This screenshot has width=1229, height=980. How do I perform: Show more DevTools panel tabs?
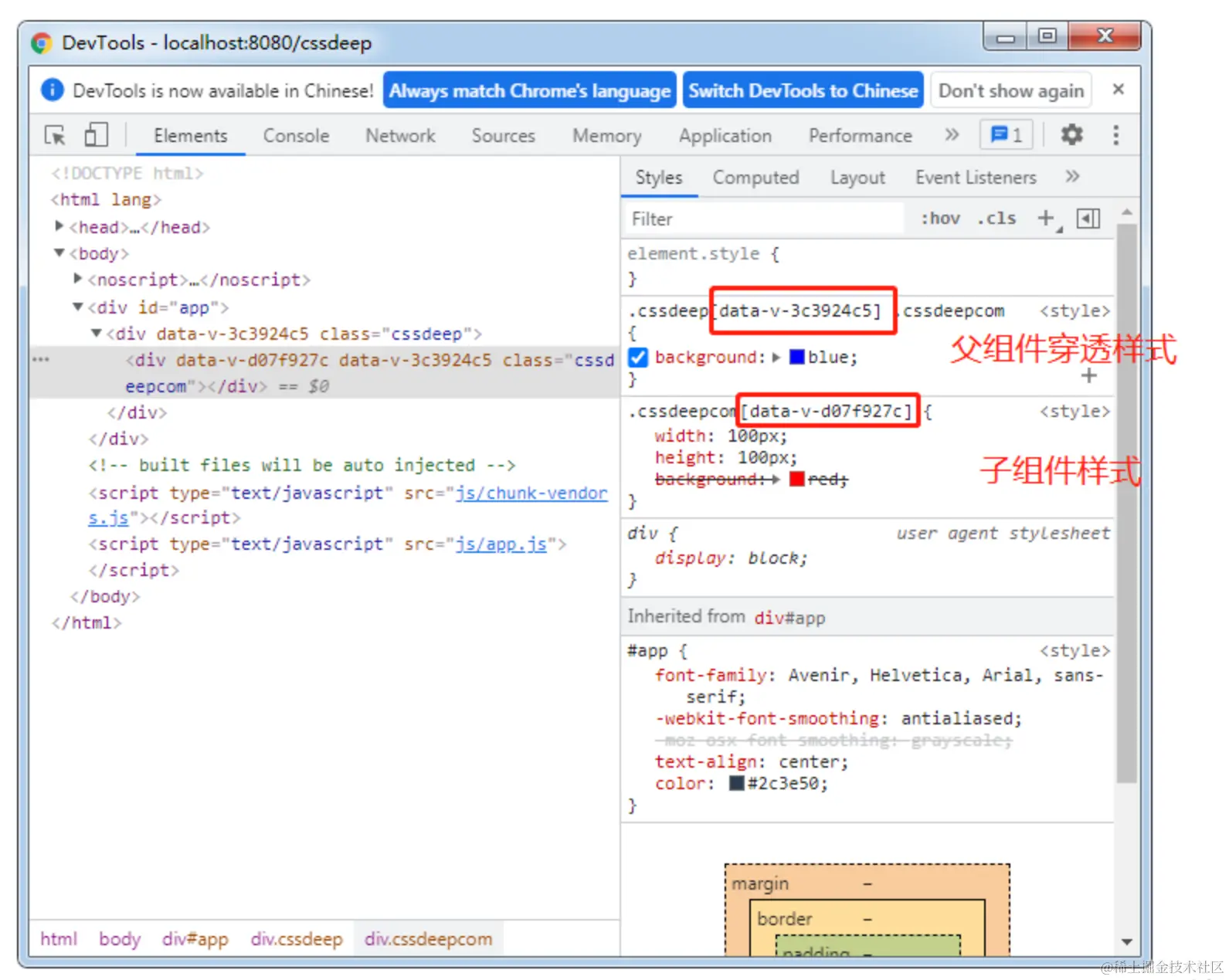pos(952,135)
